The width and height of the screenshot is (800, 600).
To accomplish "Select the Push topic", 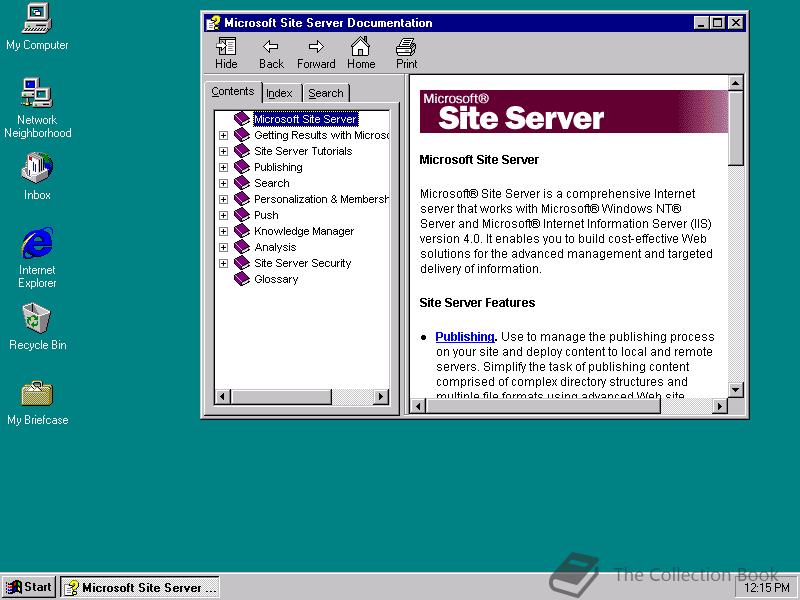I will 266,215.
